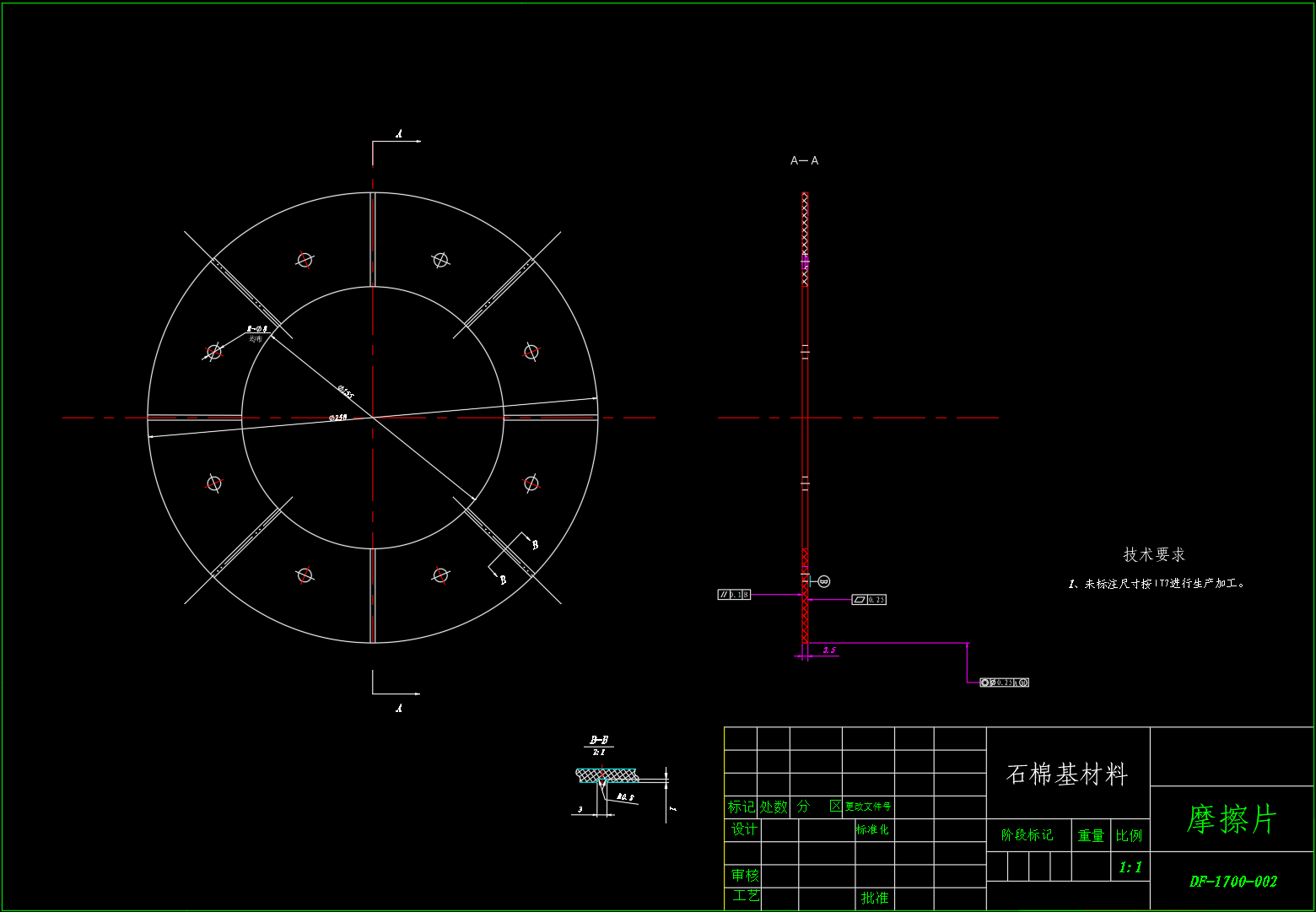Select the 批准 label

click(875, 898)
